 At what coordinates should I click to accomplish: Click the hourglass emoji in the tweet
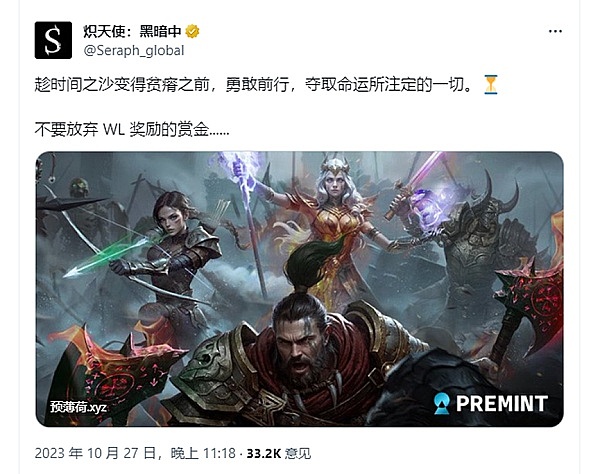point(491,85)
